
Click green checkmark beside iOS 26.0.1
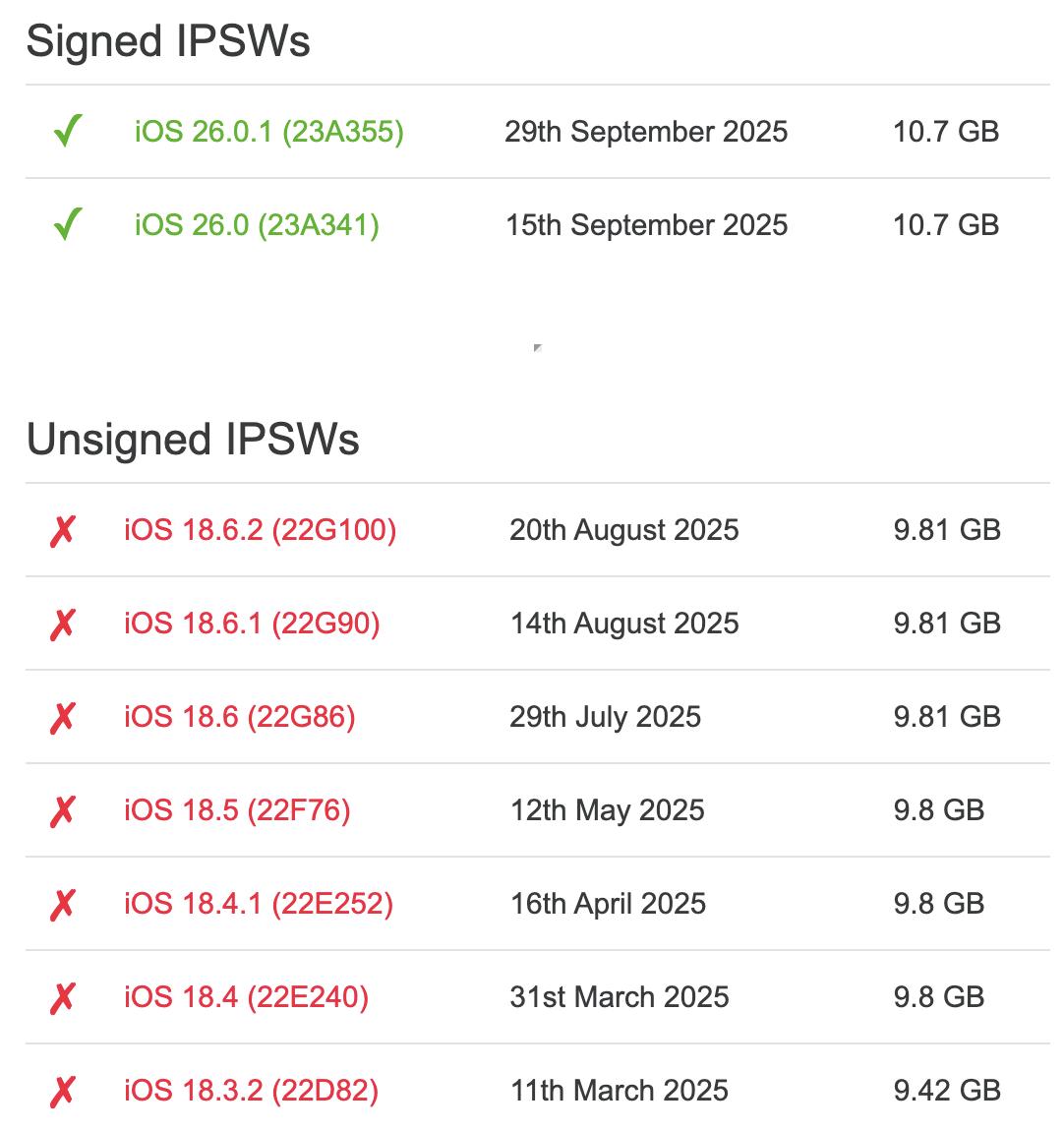point(67,131)
